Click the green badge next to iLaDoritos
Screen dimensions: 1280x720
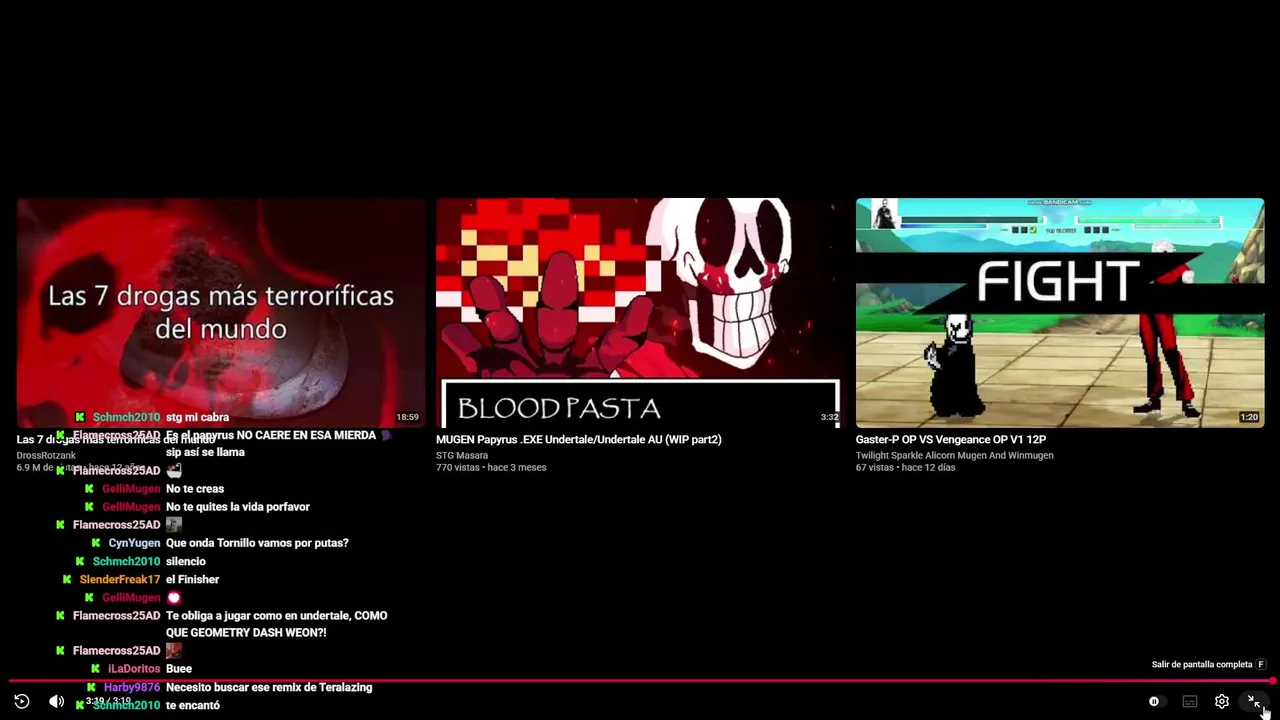pos(96,669)
